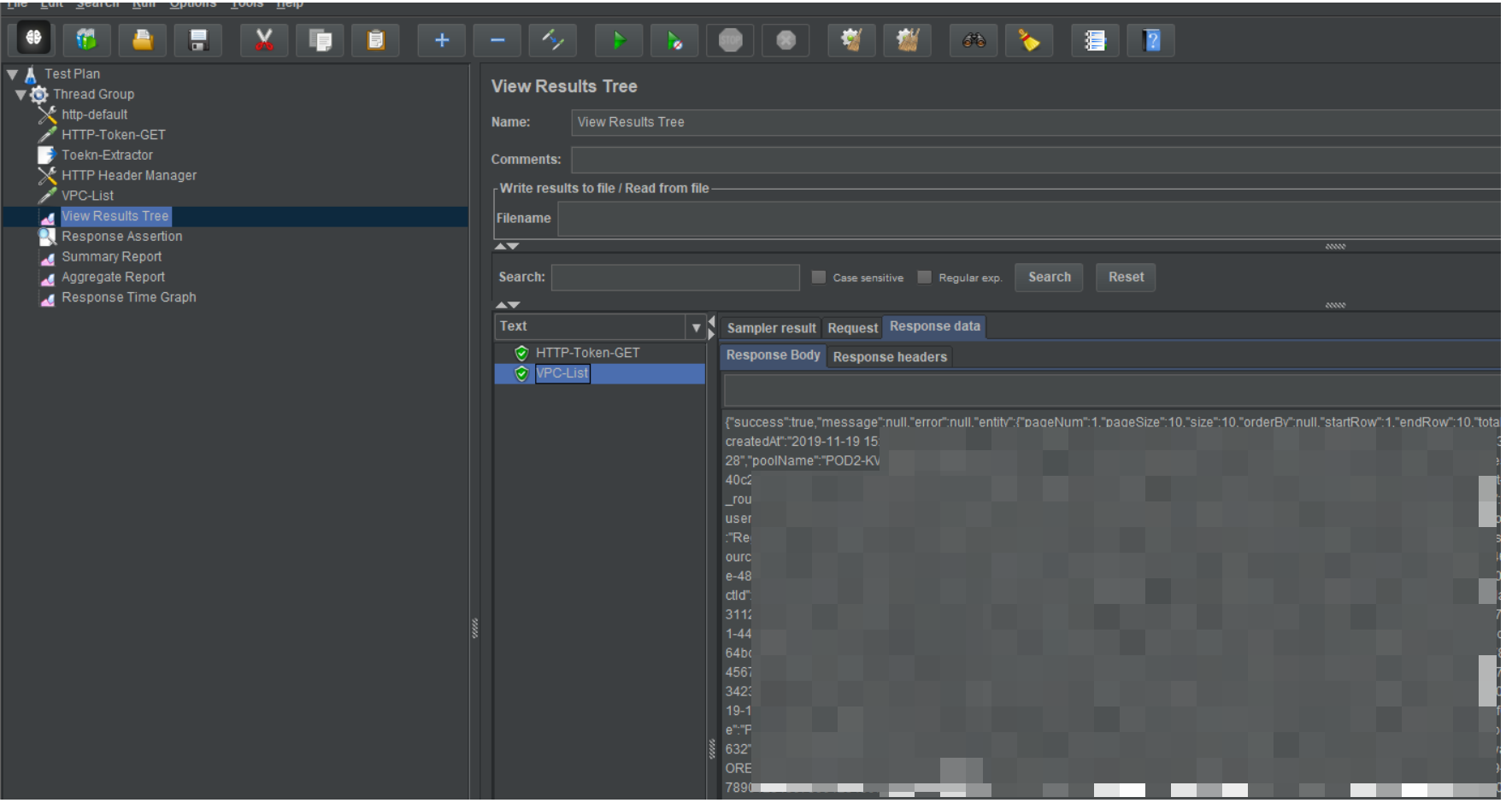This screenshot has height=803, width=1512.
Task: Collapse the Thread Group tree node
Action: 21,95
